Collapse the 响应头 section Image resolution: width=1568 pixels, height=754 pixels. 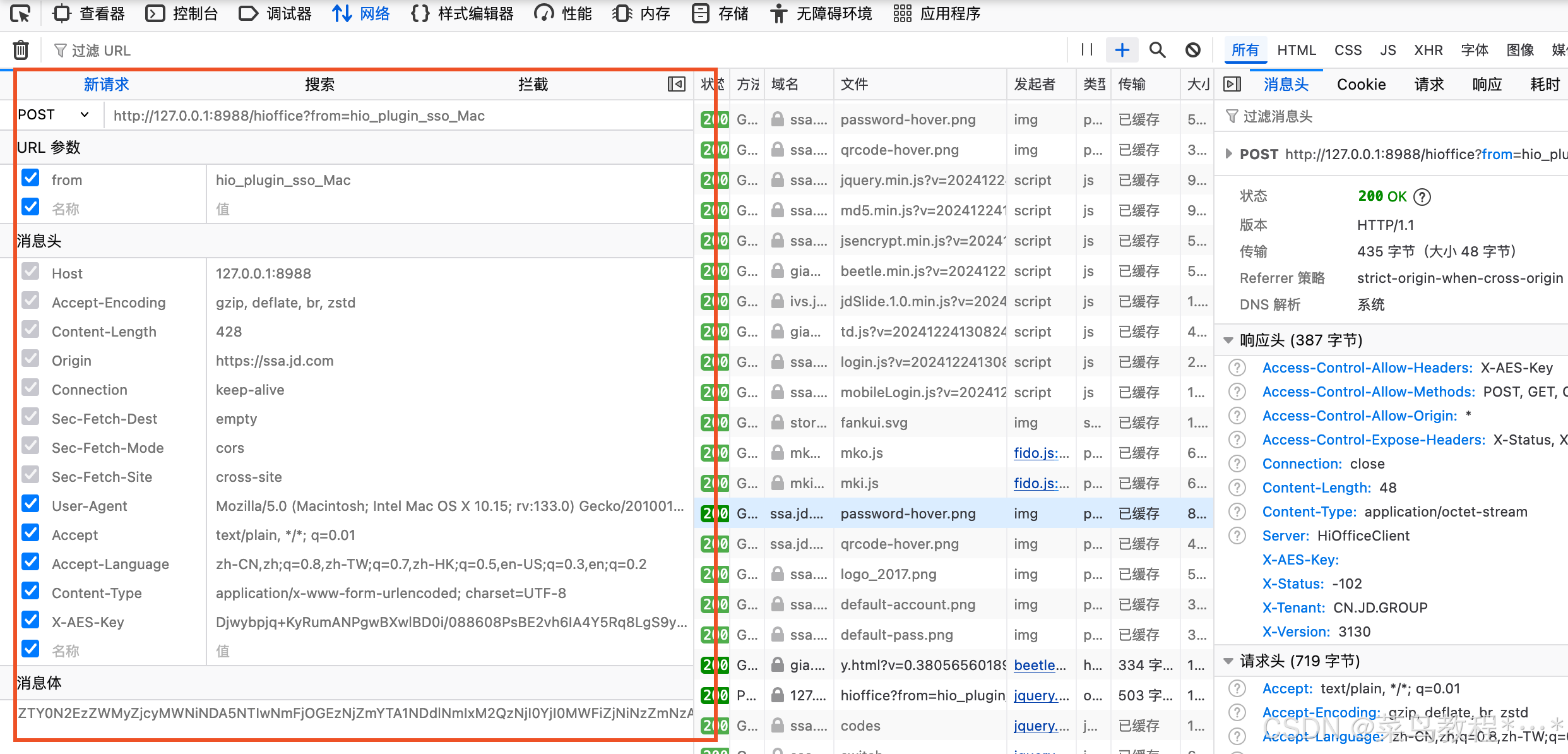pos(1228,340)
